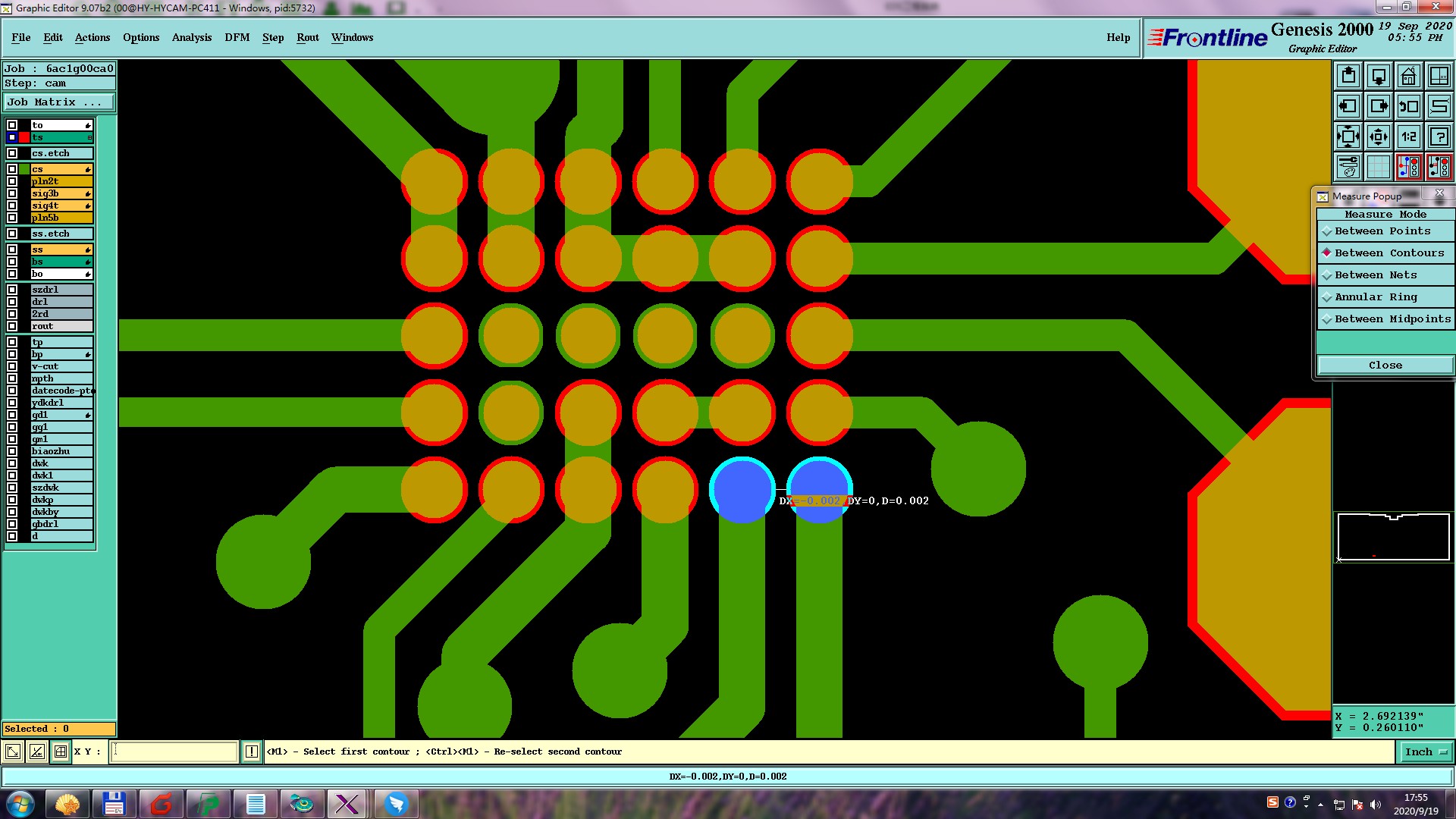
Task: Open the Analysis menu
Action: [191, 37]
